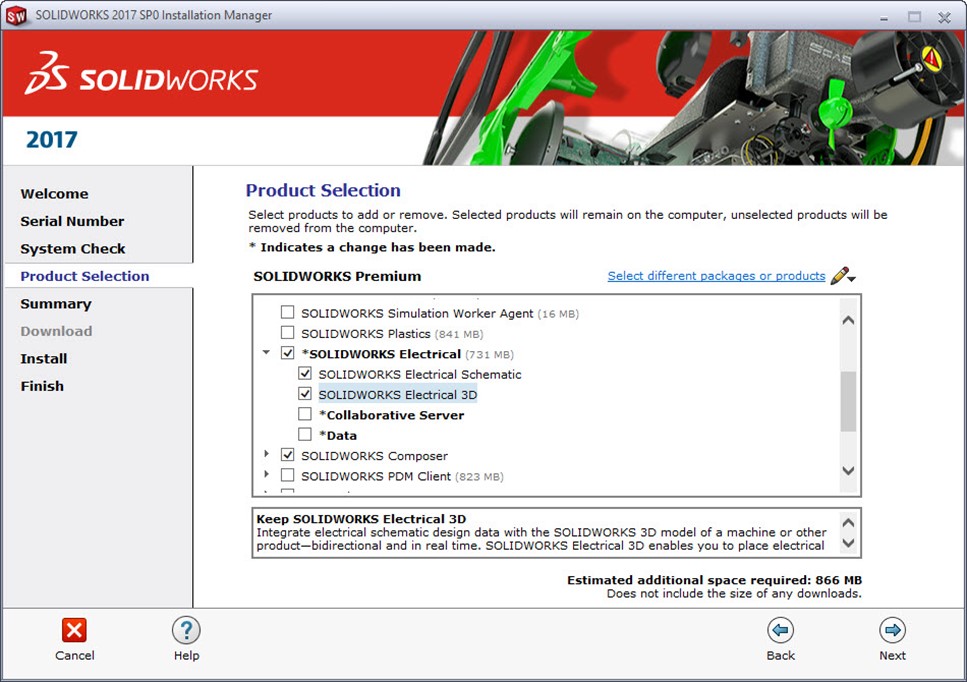Click the product list scrollbar thumb
967x682 pixels.
(848, 401)
